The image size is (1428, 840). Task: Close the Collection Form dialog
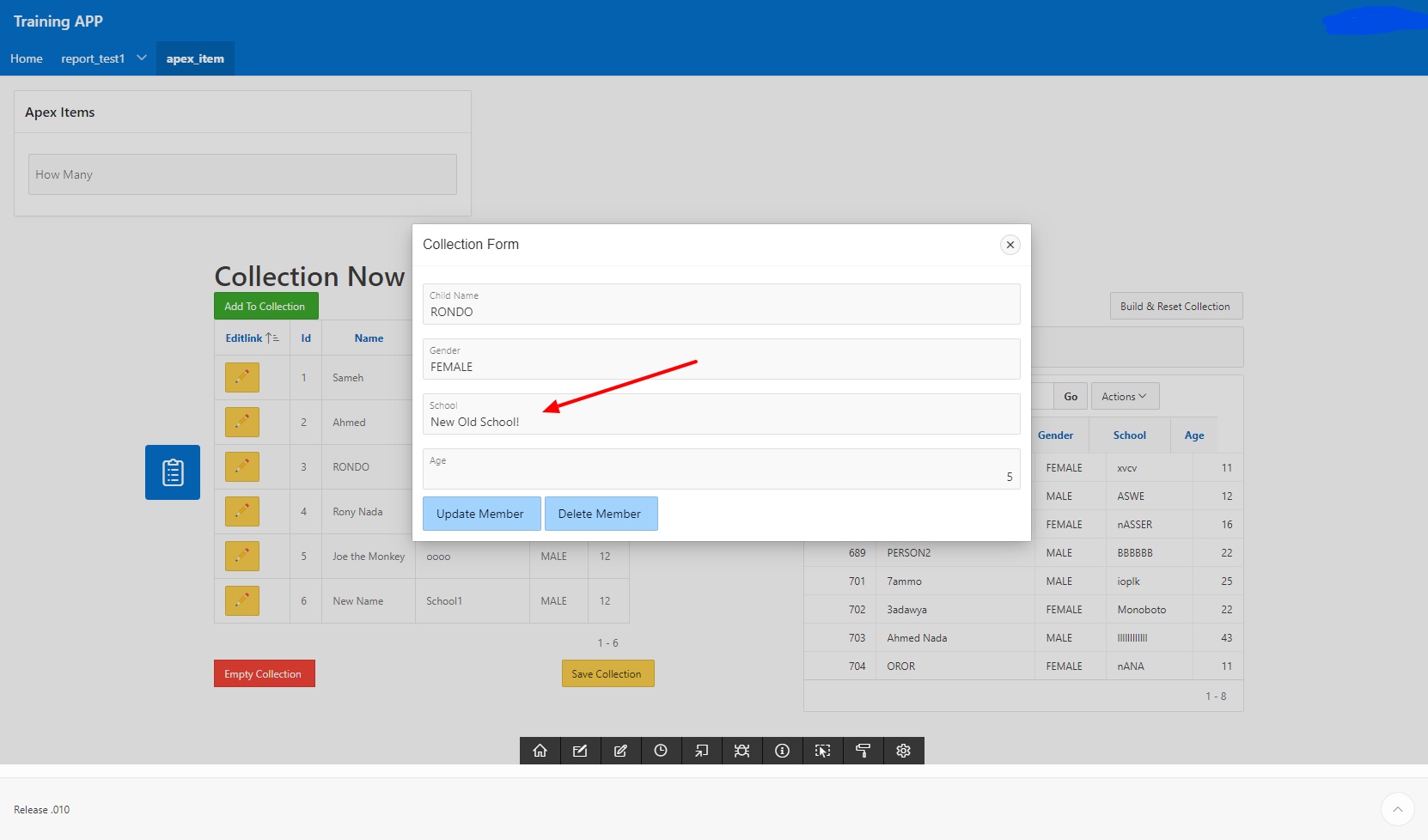click(1010, 245)
